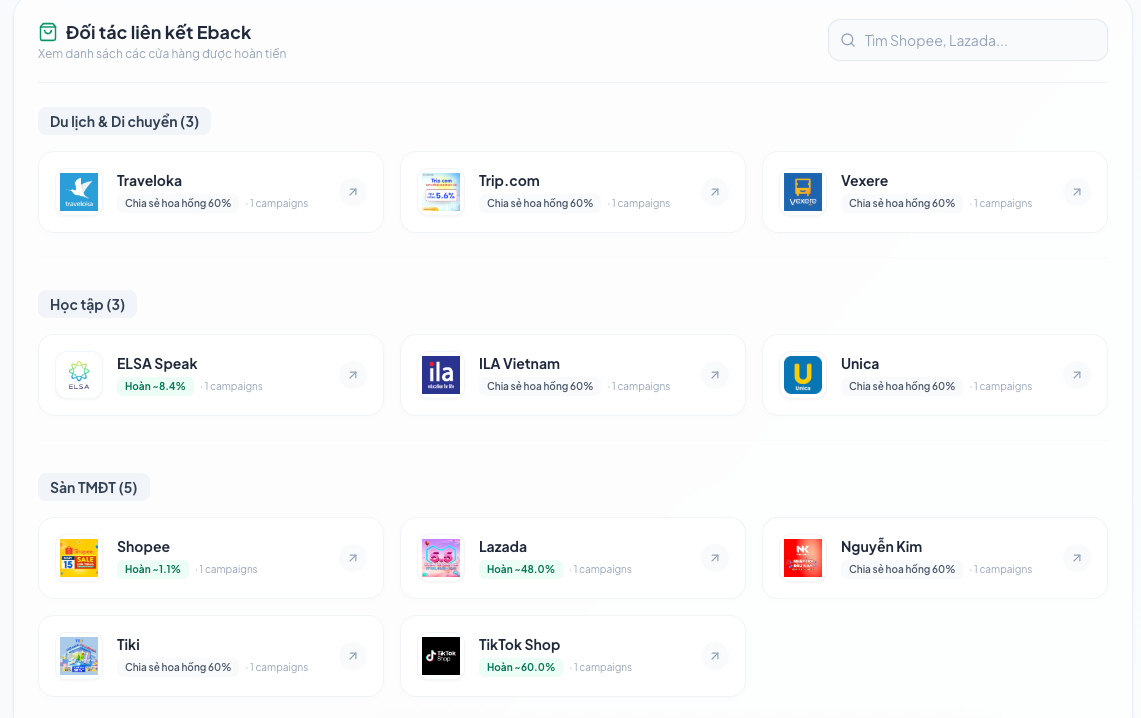Open Shopee with its arrow icon
1141x718 pixels.
tap(353, 558)
